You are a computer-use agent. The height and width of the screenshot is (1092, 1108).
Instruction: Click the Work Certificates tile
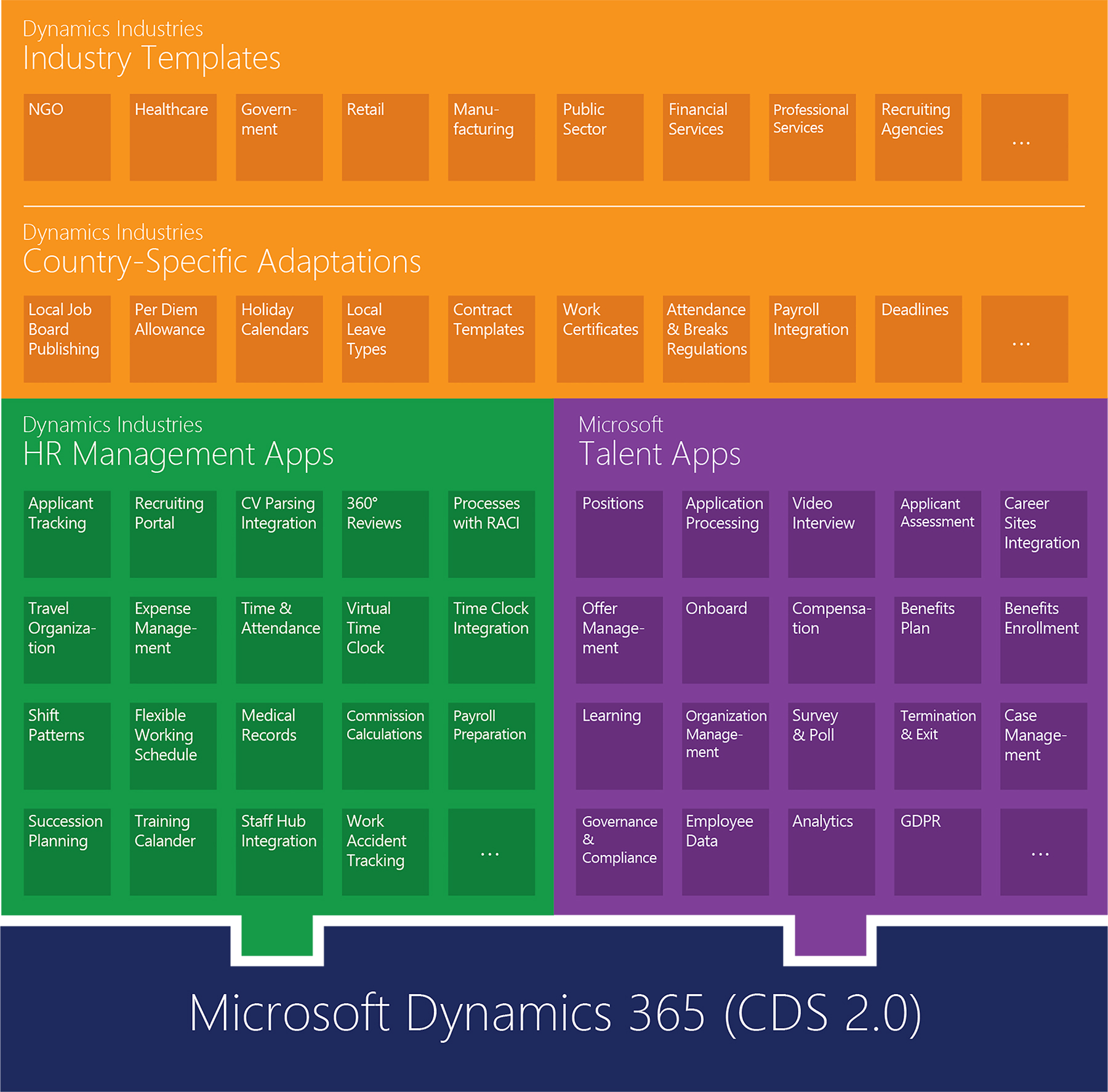[x=600, y=339]
